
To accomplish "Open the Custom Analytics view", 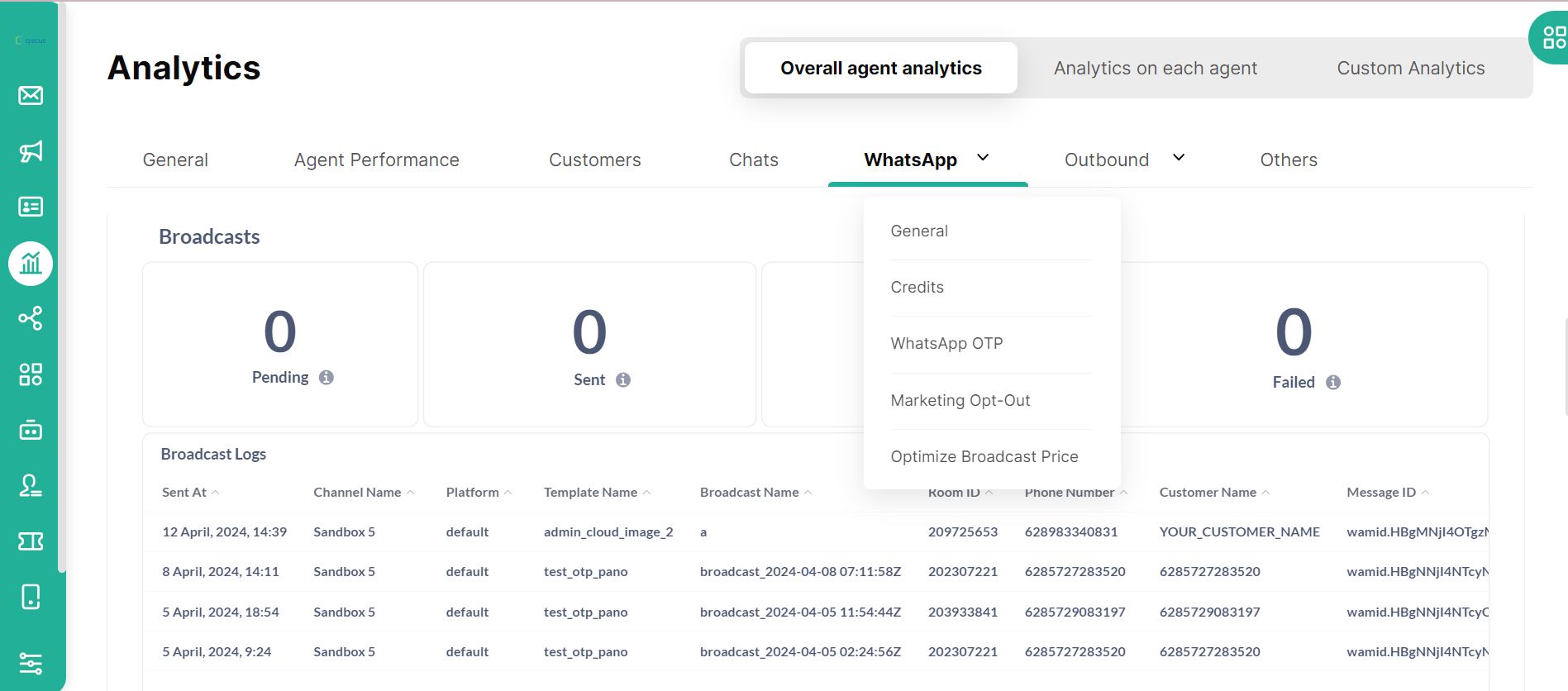I will pyautogui.click(x=1410, y=69).
